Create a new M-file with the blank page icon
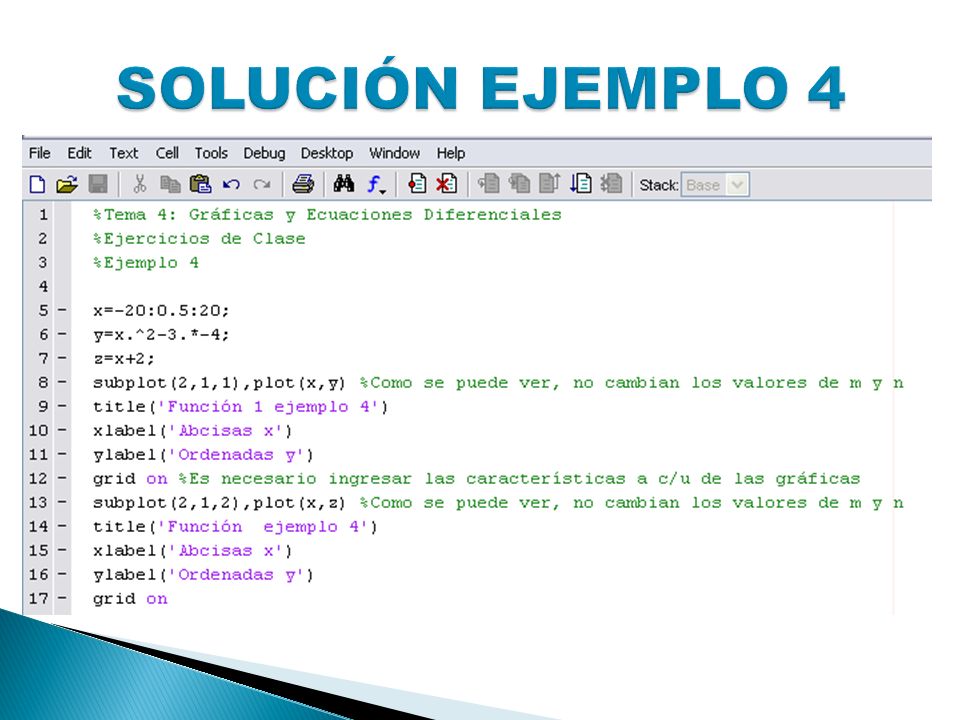 (x=37, y=184)
